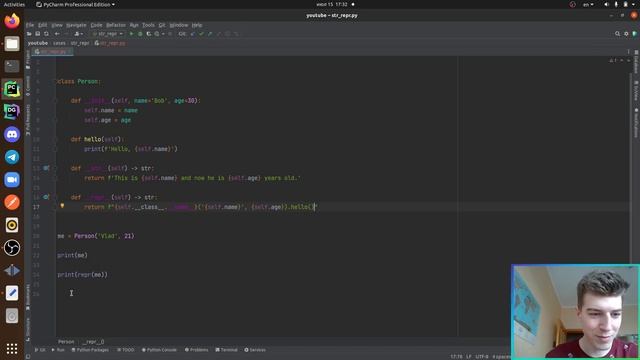Open the Tools menu

click(148, 25)
